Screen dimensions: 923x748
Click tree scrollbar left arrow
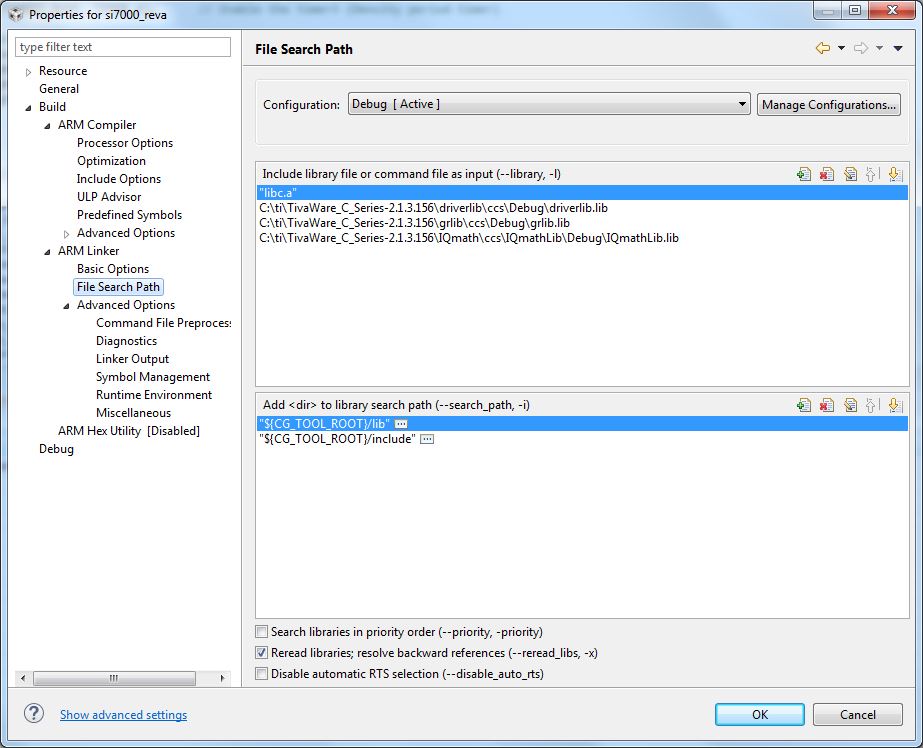coord(23,678)
